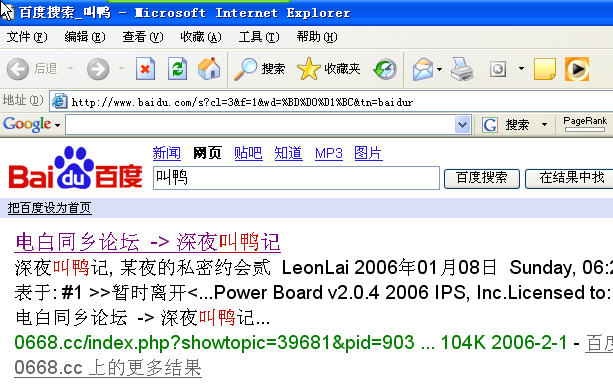Viewport: 613px width, 388px height.
Task: Open the 收藏(A) menu
Action: (x=201, y=37)
